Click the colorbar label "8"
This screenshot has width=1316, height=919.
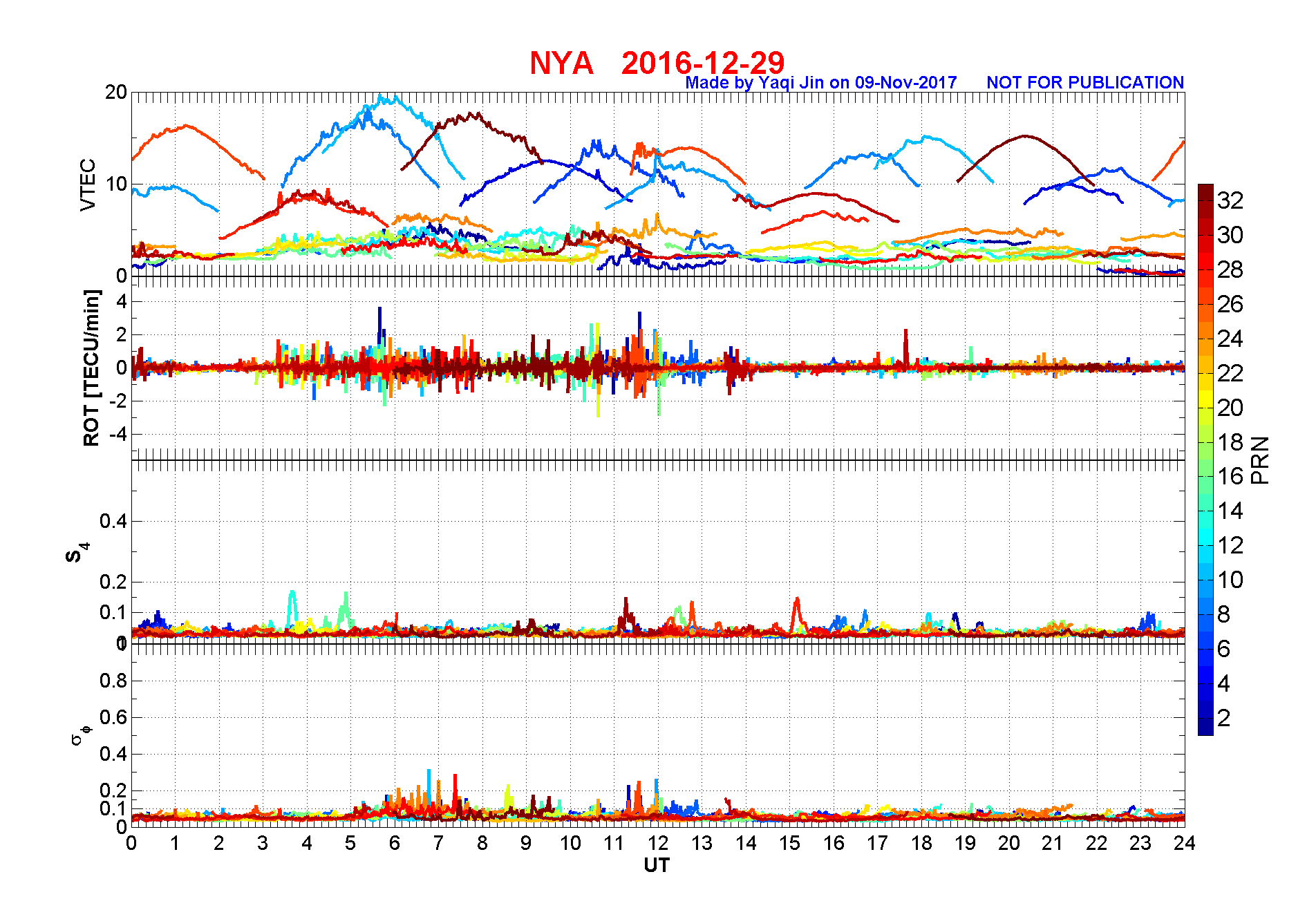click(1223, 614)
